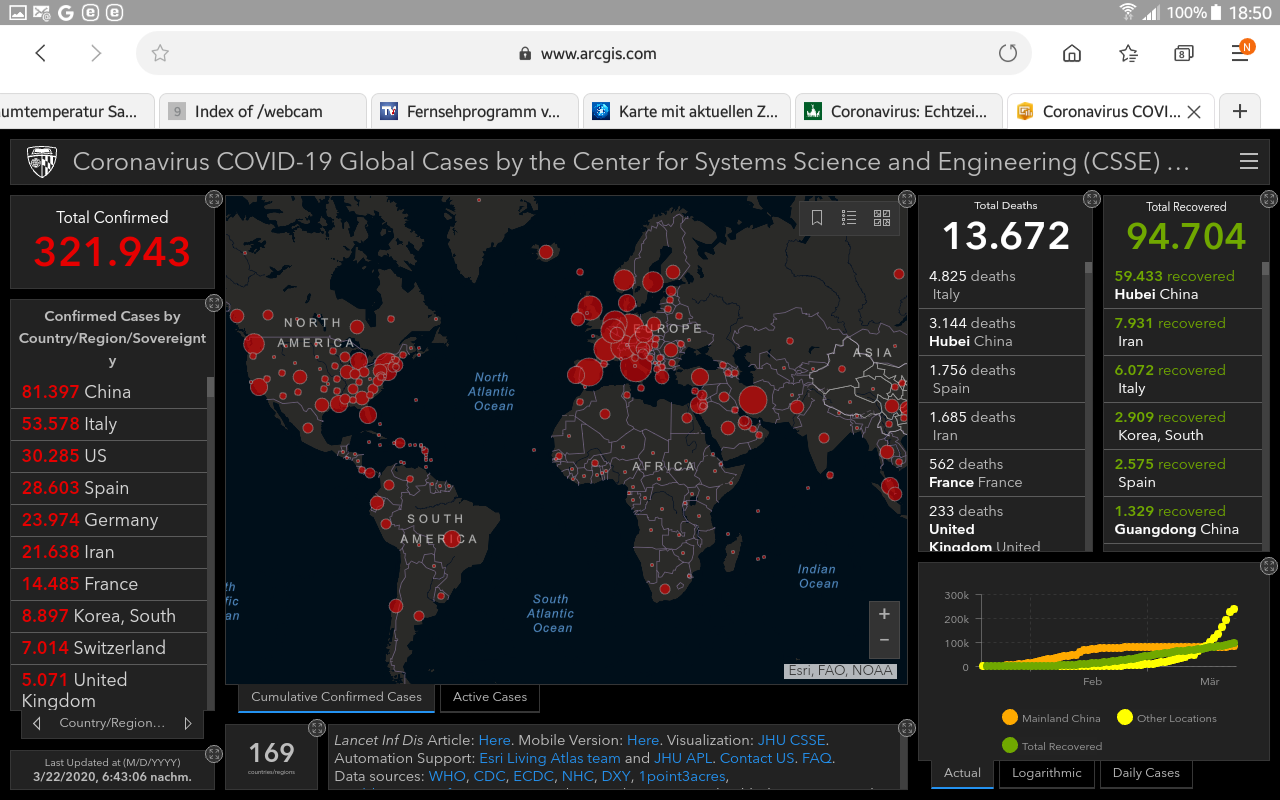Open the Esri Living Atlas team link
This screenshot has width=1280, height=800.
click(x=549, y=758)
